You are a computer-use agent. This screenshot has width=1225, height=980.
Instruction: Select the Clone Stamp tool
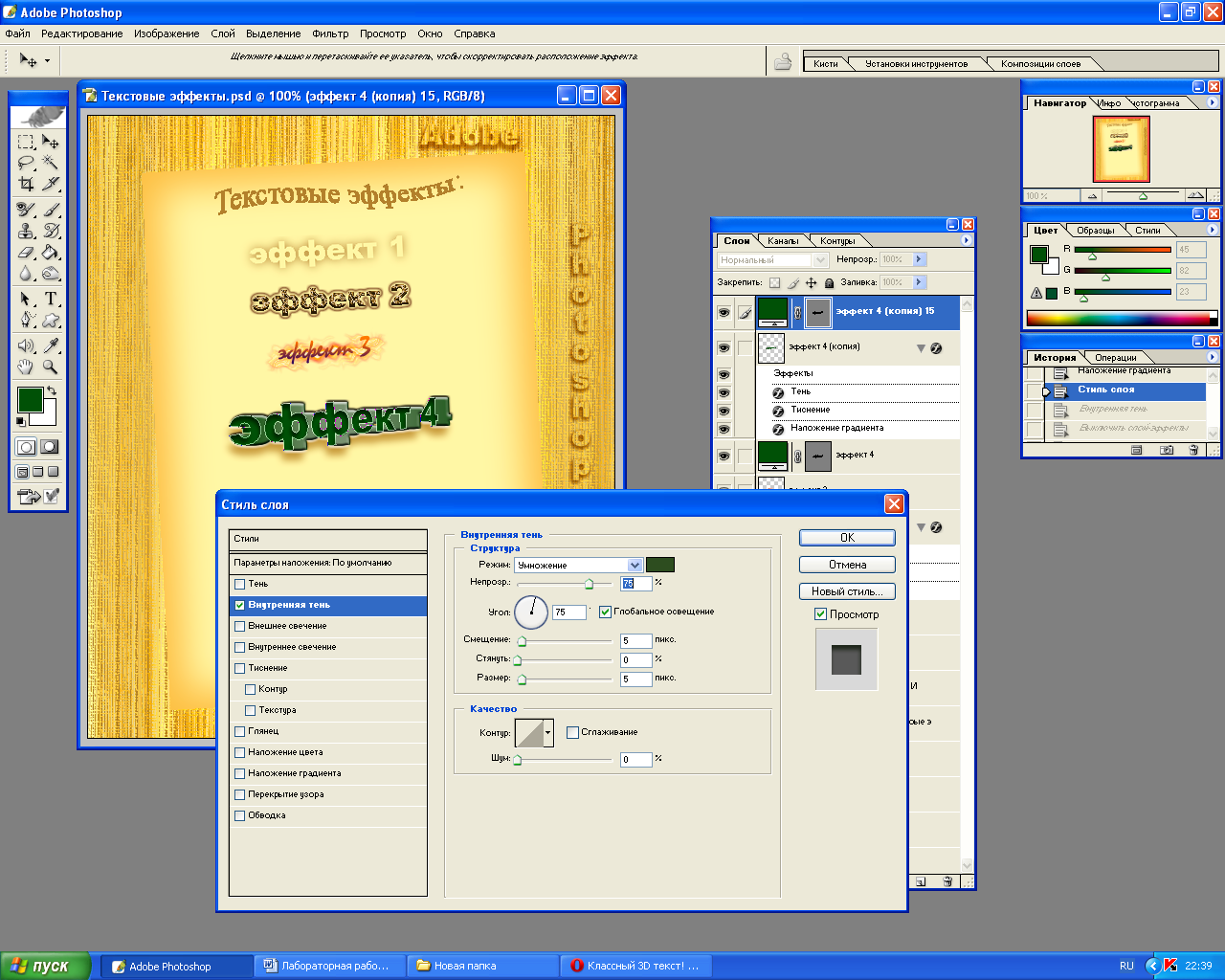pos(26,231)
